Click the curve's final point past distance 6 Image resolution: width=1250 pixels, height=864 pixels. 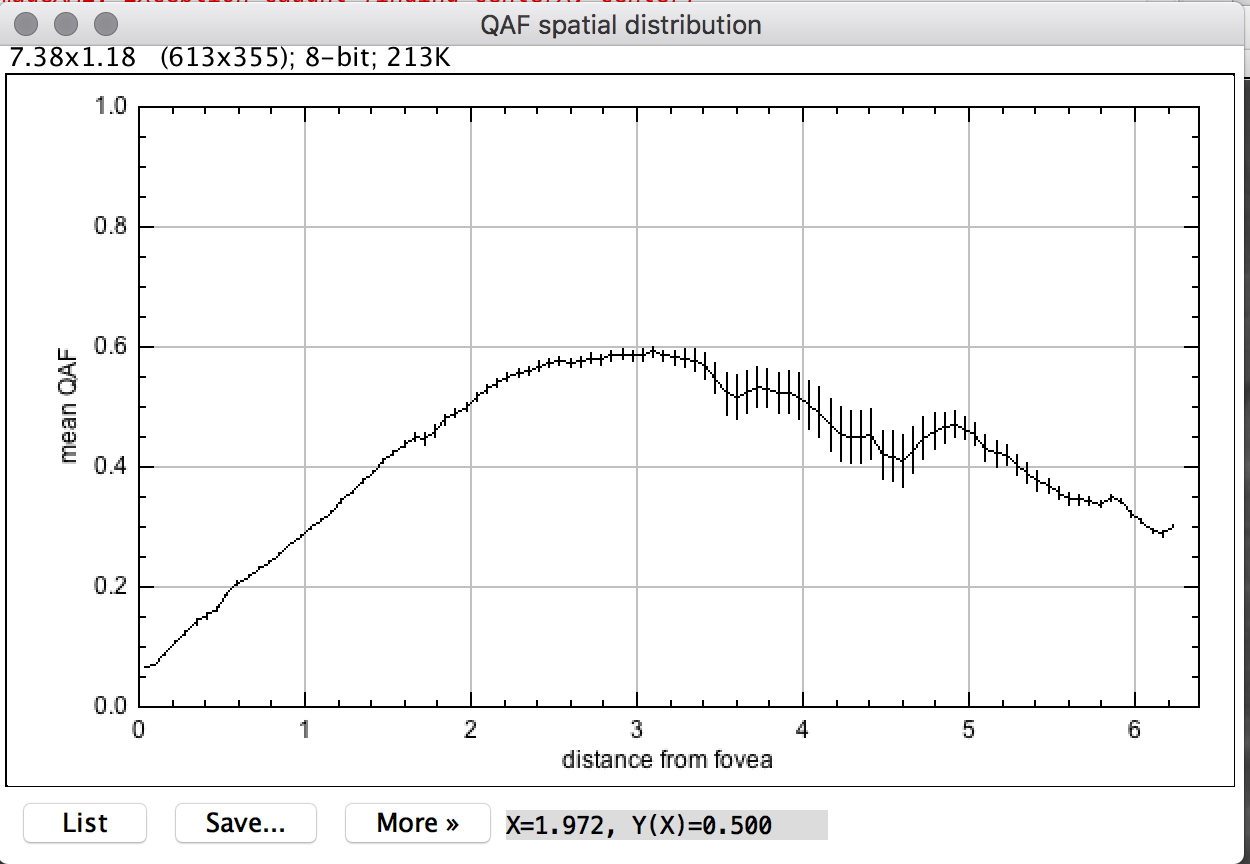(1172, 525)
